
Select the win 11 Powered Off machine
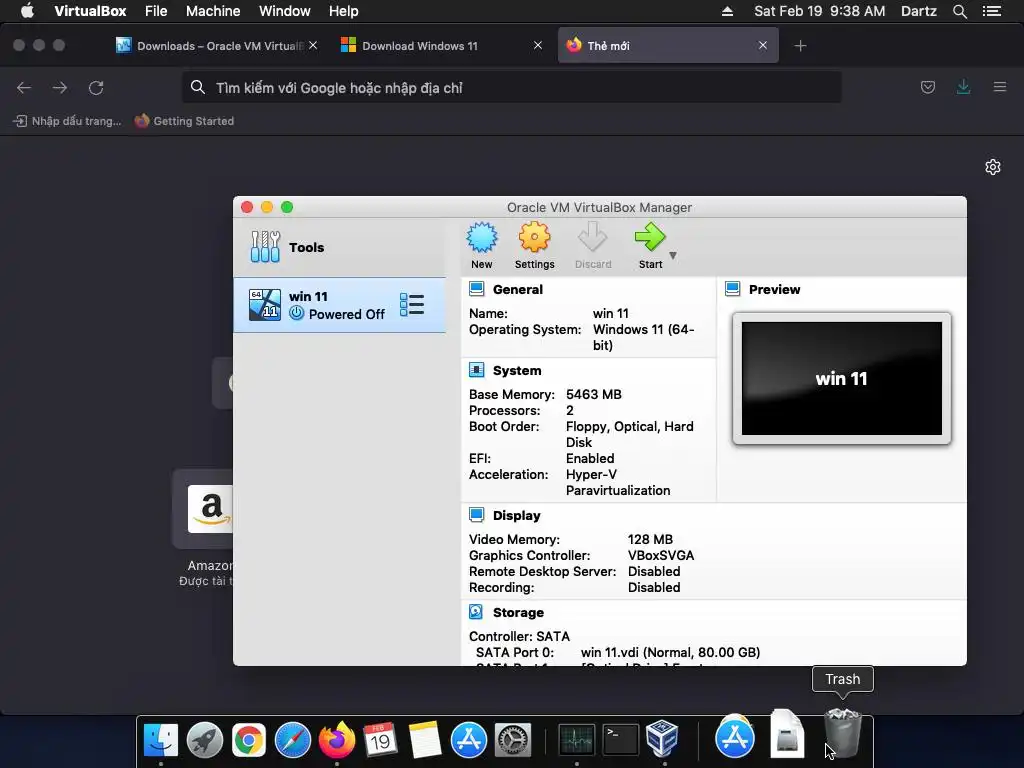tap(340, 305)
